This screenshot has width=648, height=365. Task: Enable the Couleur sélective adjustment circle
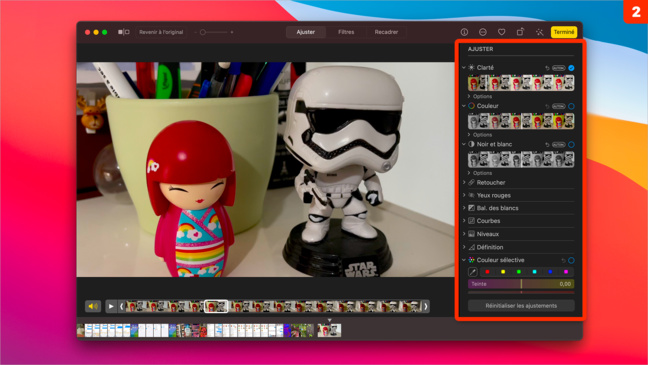pos(571,260)
